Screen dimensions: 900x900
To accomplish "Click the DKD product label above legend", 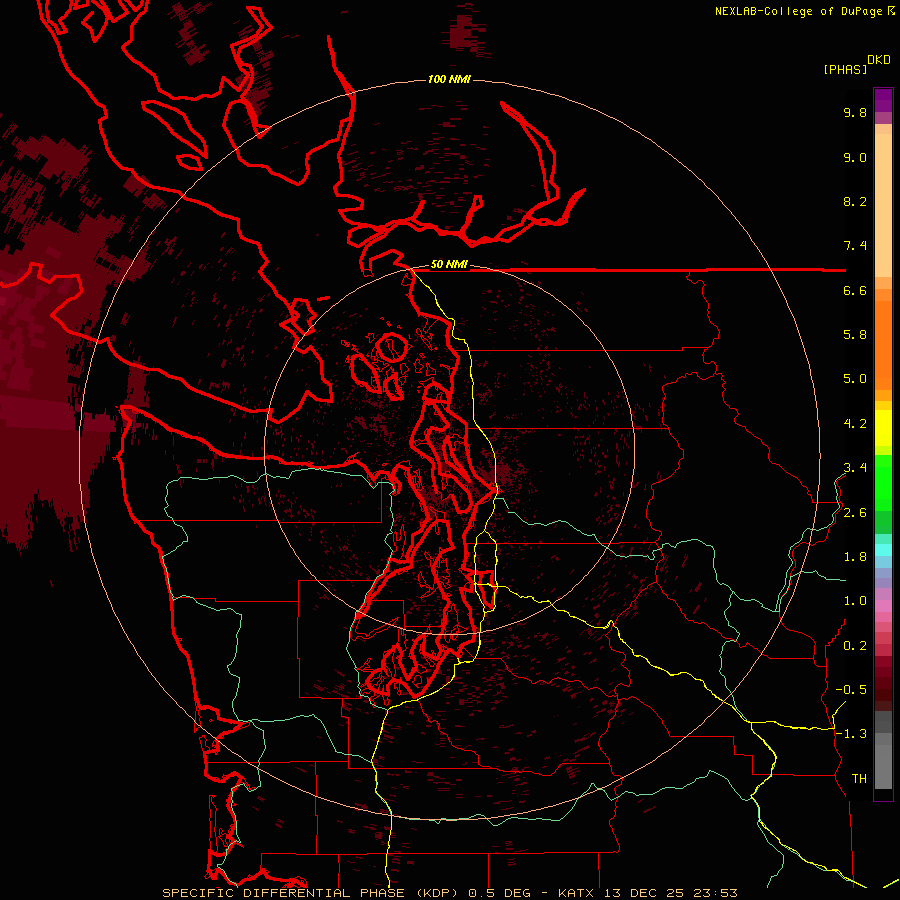I will tap(879, 60).
